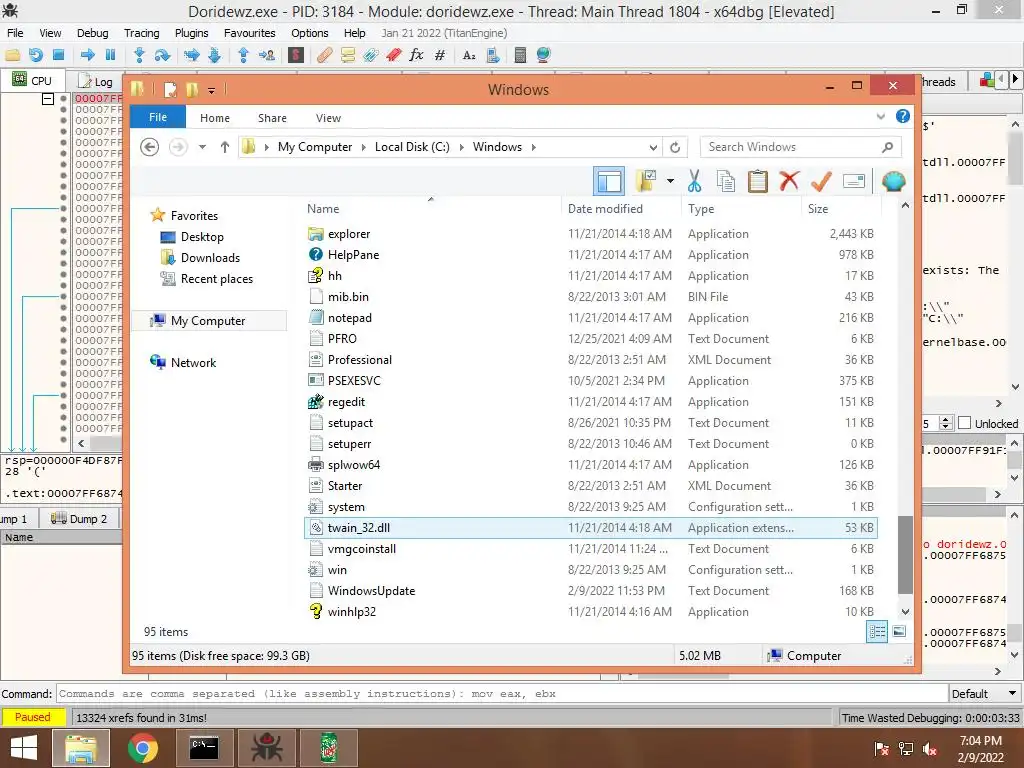The image size is (1024, 768).
Task: Open the Plugins menu in x64dbg
Action: [191, 33]
